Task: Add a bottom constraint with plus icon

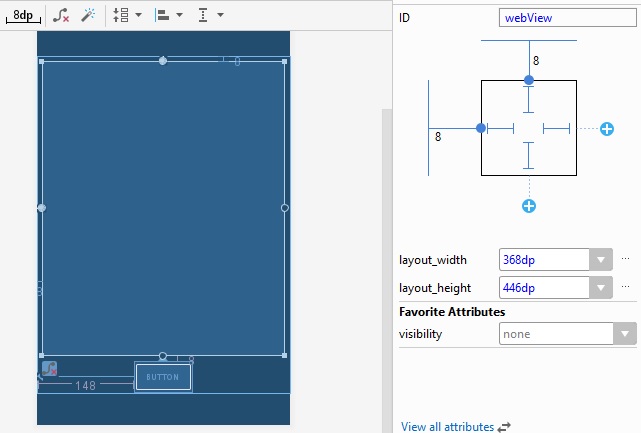Action: click(529, 206)
